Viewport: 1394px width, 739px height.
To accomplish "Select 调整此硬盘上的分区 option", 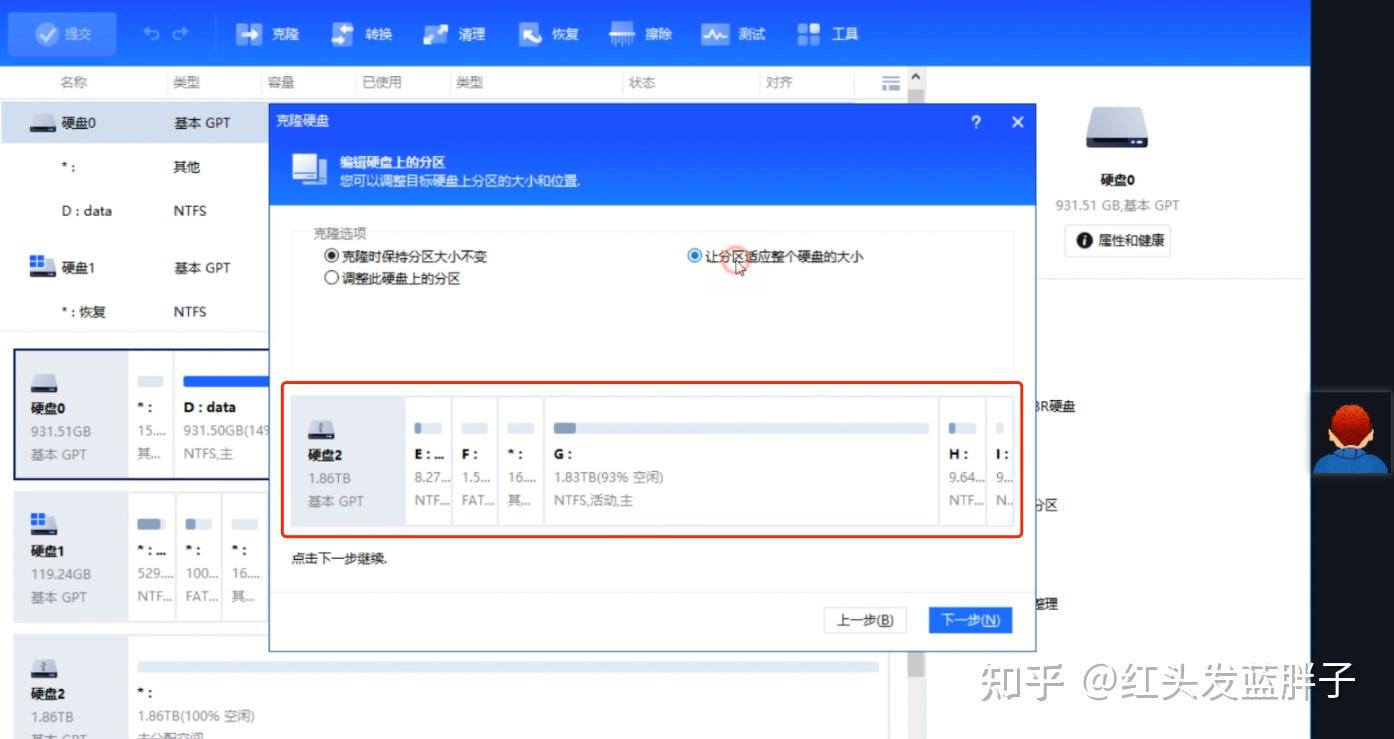I will (331, 277).
